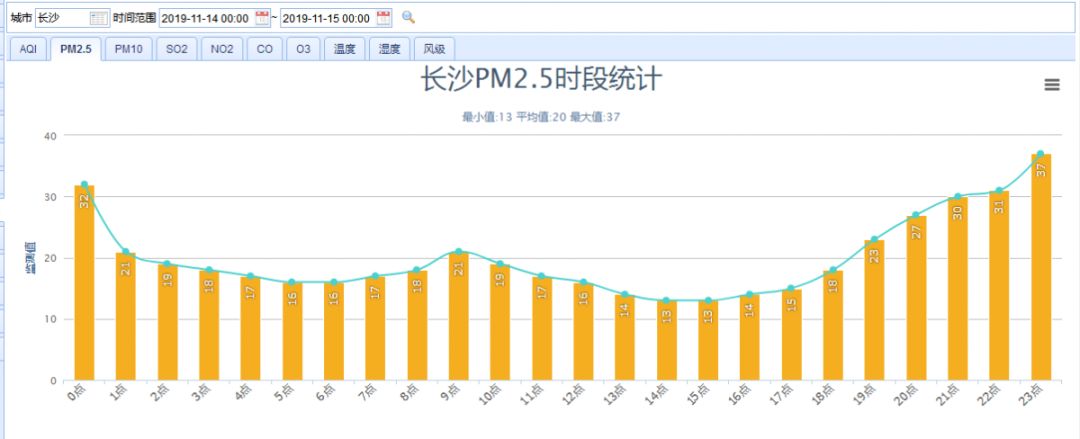
Task: Open the end date calendar icon
Action: pyautogui.click(x=384, y=18)
